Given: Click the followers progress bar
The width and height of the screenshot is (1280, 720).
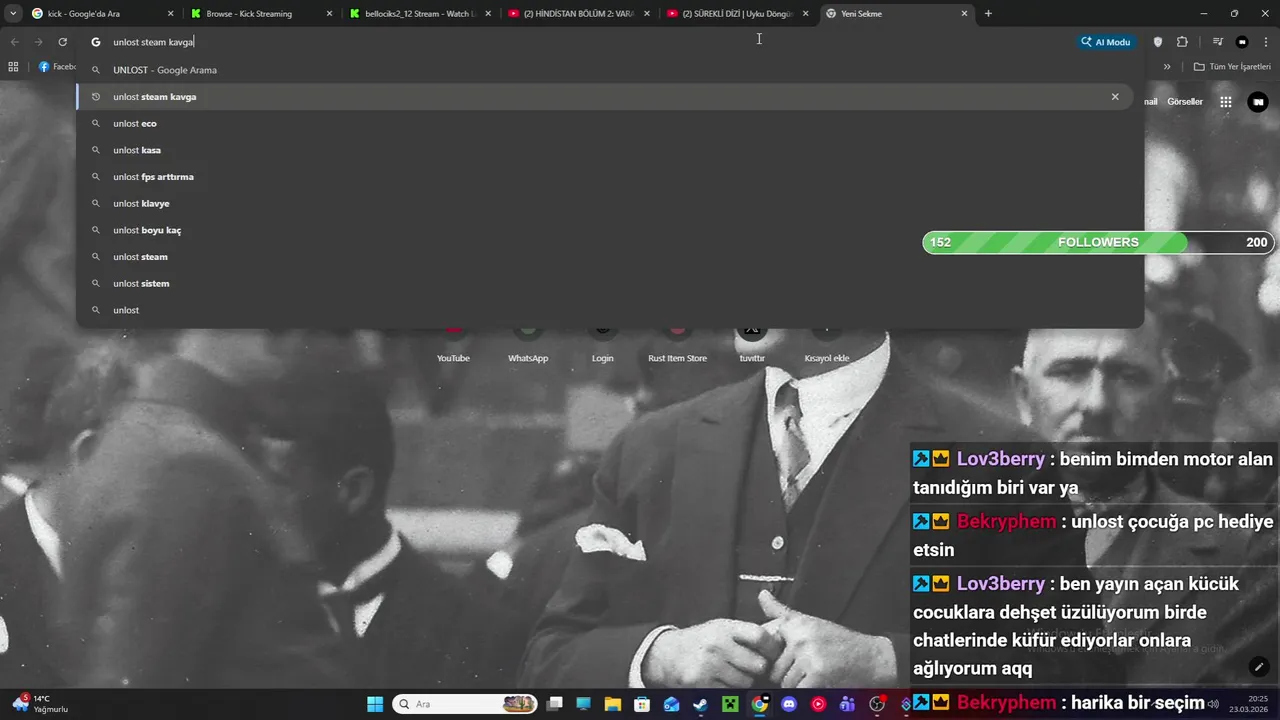Looking at the screenshot, I should 1098,242.
